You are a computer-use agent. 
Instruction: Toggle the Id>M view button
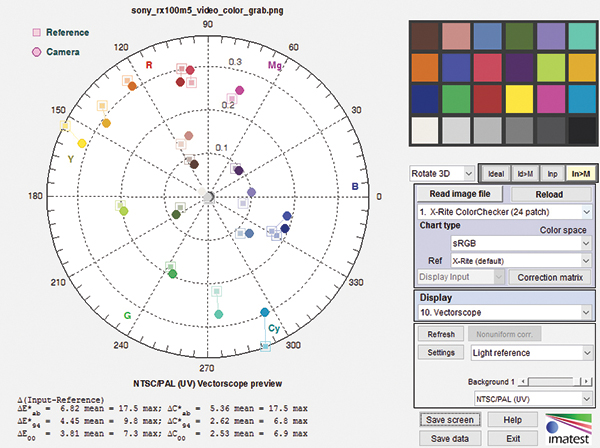click(x=525, y=174)
